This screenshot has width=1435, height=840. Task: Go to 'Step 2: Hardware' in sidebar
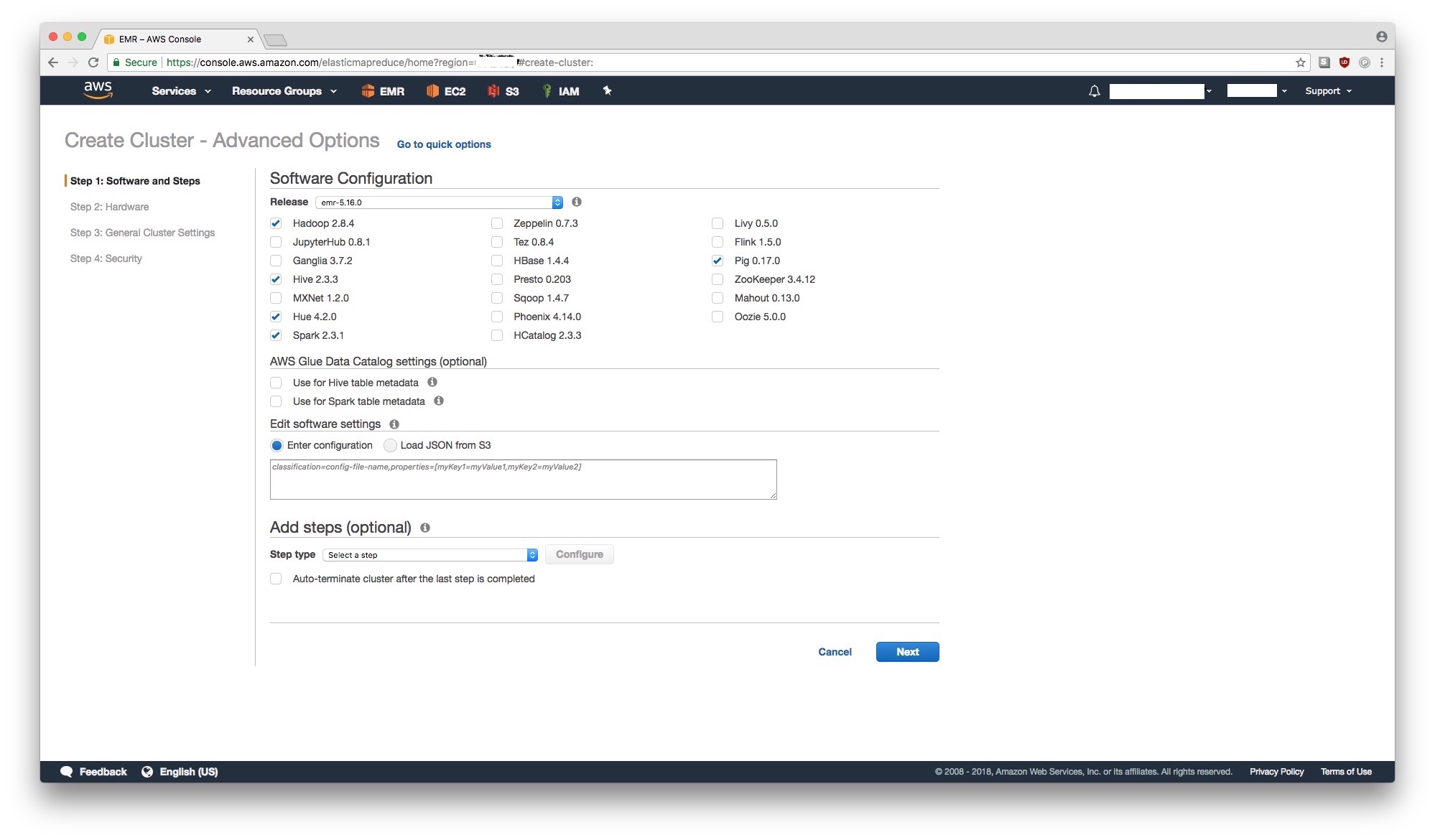point(109,207)
